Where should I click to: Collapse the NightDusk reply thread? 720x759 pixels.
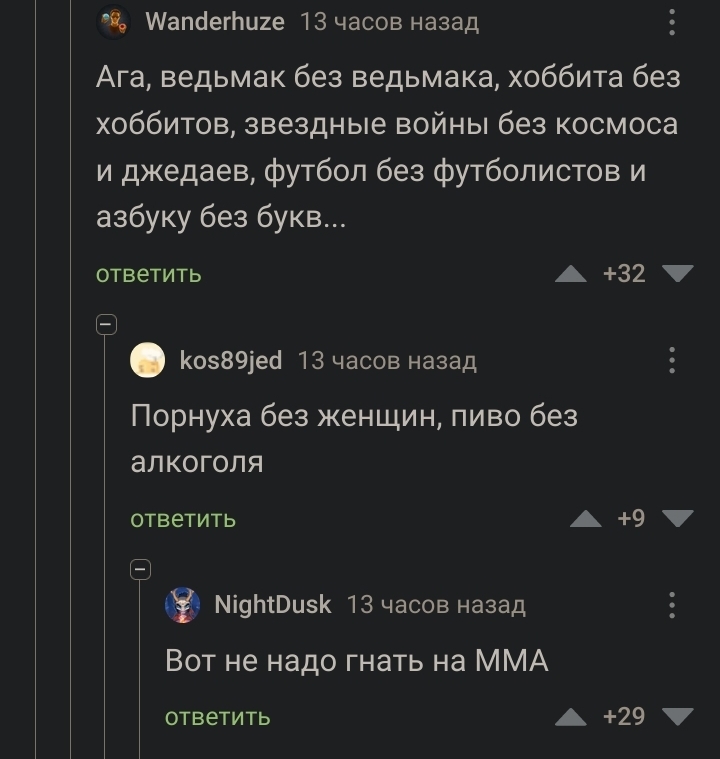(141, 569)
